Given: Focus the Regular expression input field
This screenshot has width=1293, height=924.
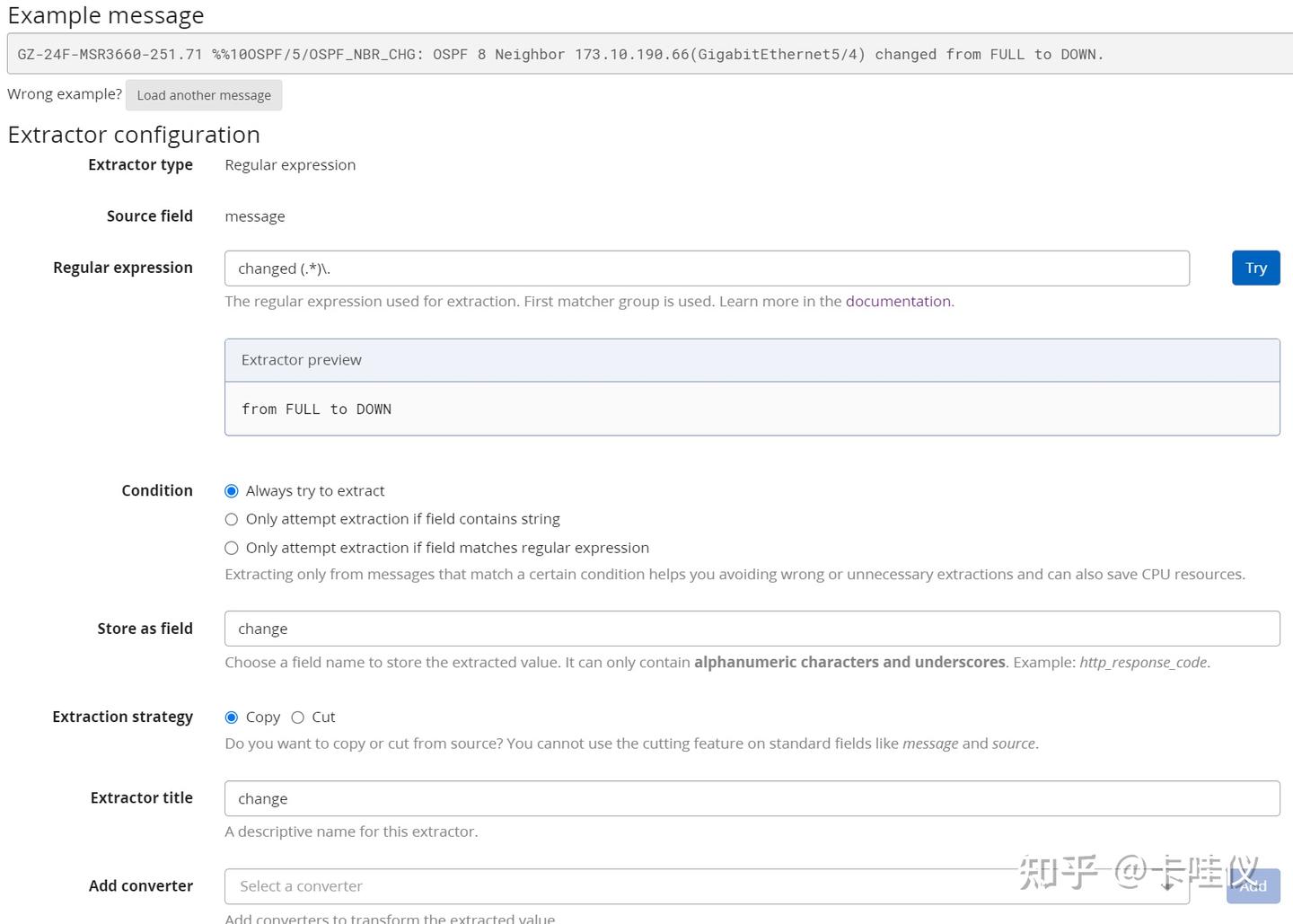Looking at the screenshot, I should (x=707, y=268).
